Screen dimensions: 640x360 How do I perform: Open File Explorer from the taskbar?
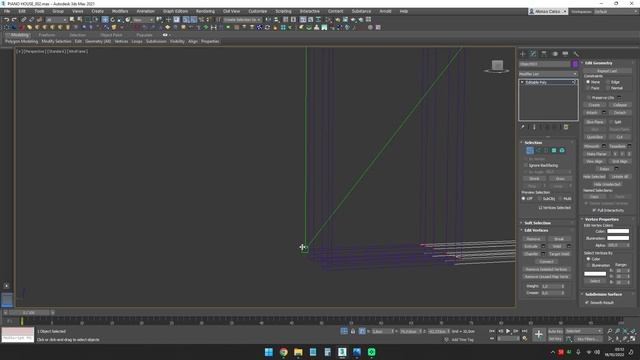(x=298, y=352)
